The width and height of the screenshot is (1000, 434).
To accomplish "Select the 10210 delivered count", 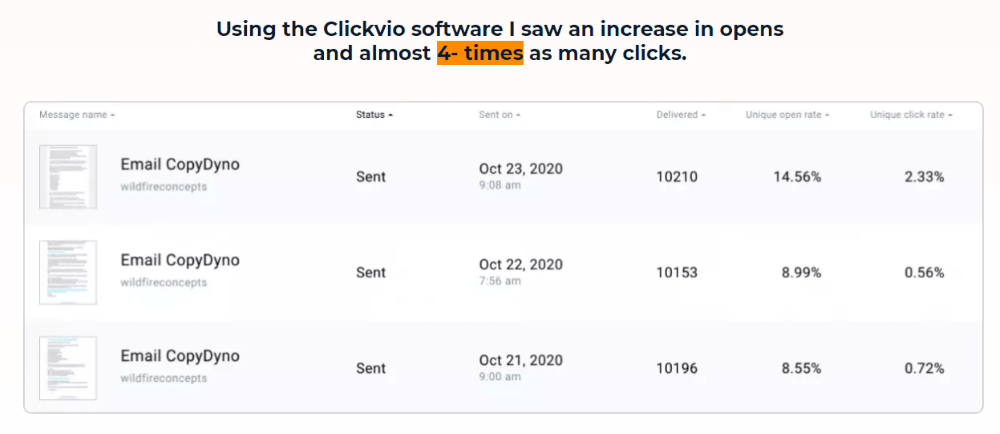I will click(x=677, y=177).
